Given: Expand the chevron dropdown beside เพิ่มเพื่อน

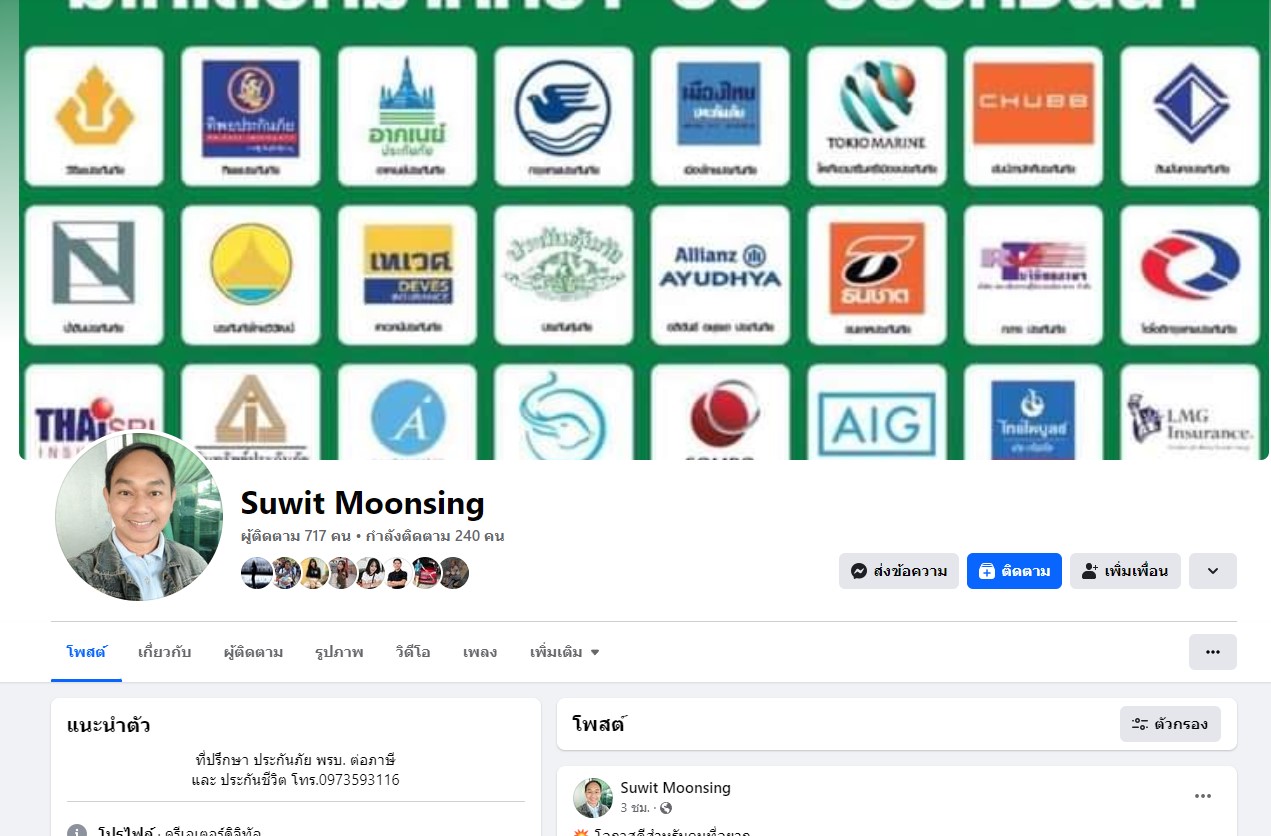Looking at the screenshot, I should (1213, 571).
